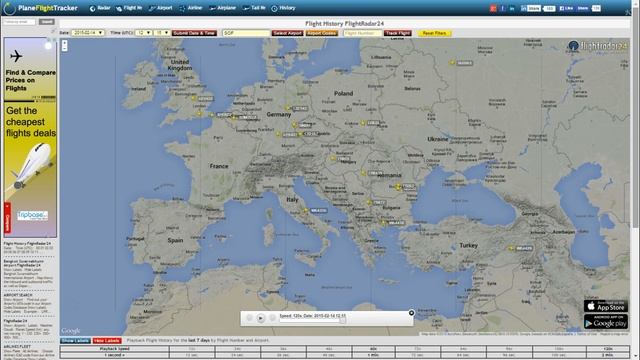This screenshot has width=640, height=360.
Task: Click the flightradar24 logo on the map
Action: (x=598, y=46)
